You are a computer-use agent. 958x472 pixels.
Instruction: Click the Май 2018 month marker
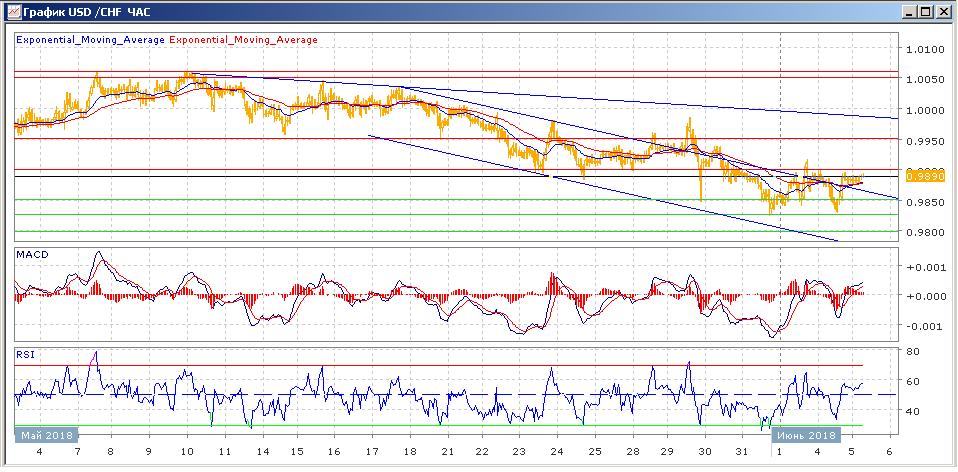pyautogui.click(x=46, y=435)
